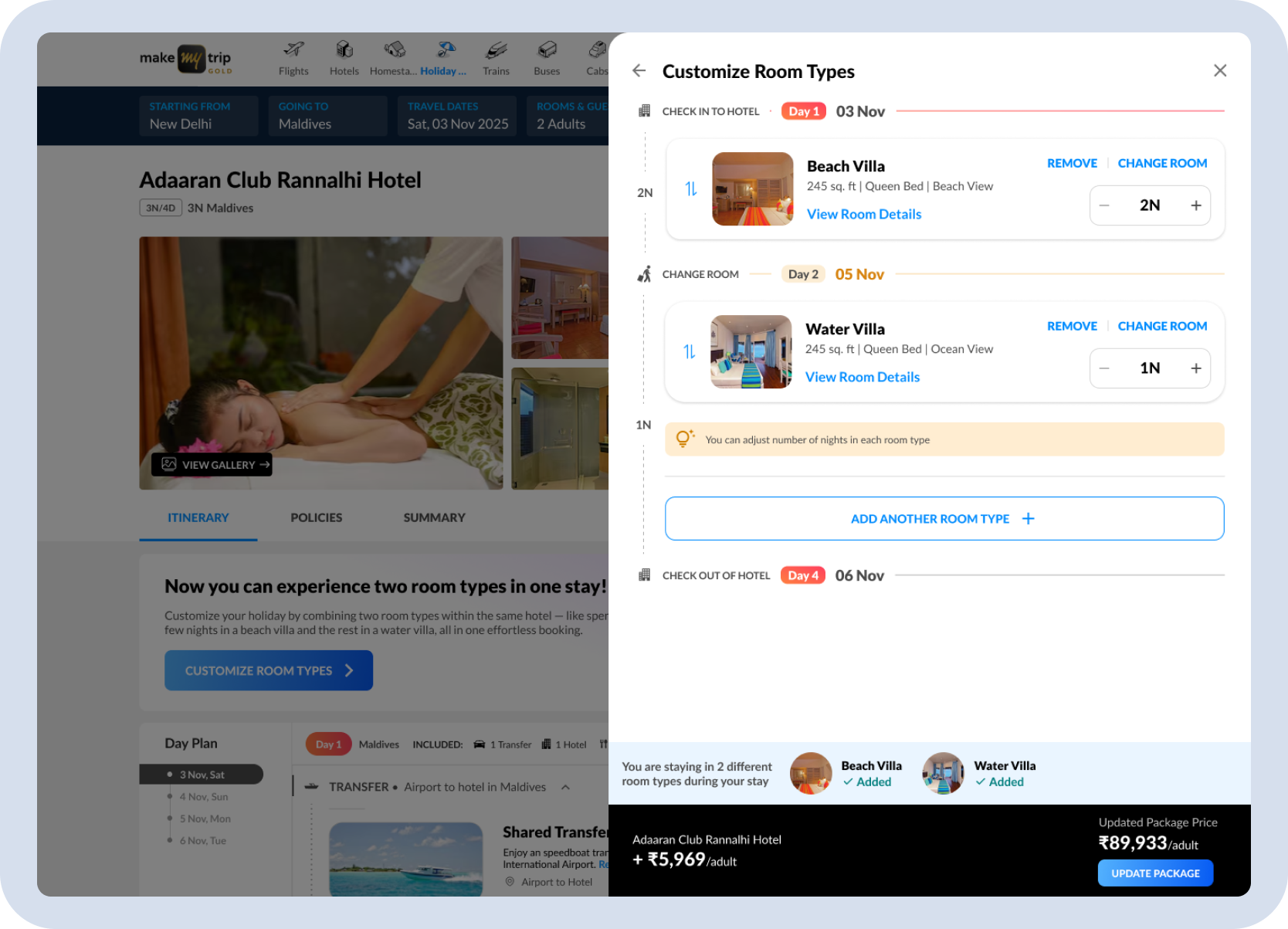1288x929 pixels.
Task: View Room Details for Water Villa
Action: click(x=863, y=377)
